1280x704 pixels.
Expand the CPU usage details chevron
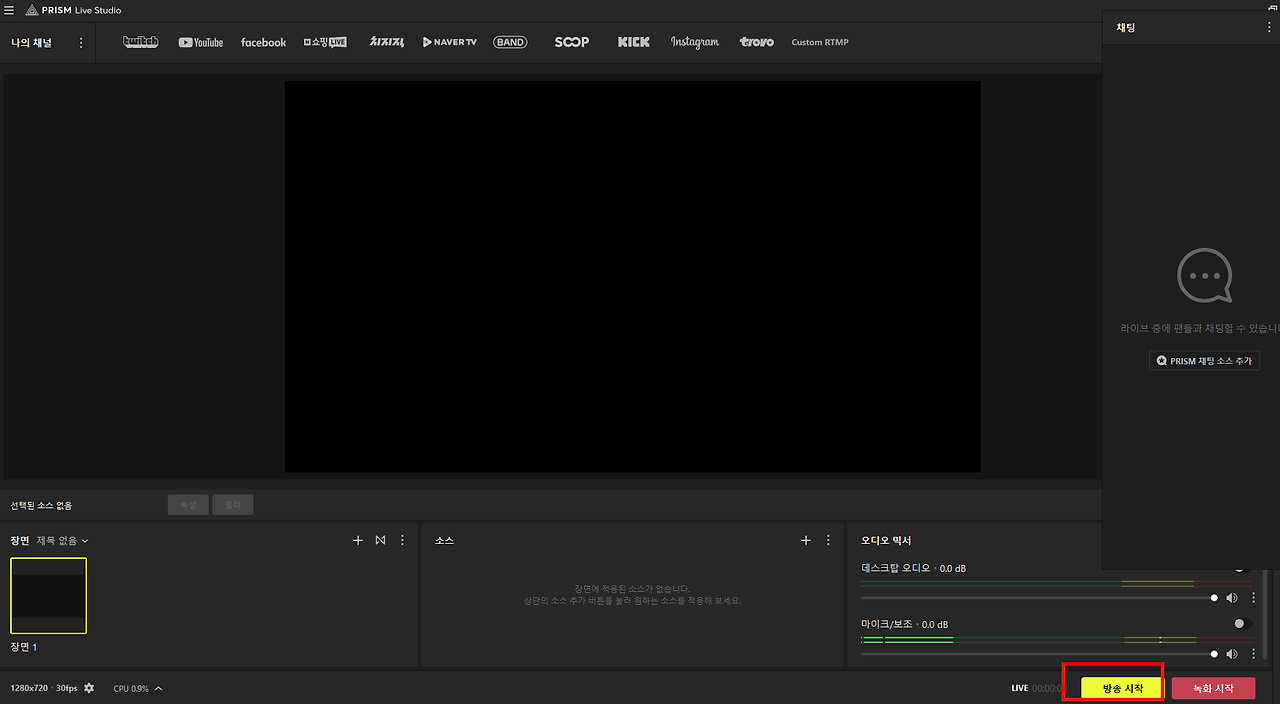158,688
